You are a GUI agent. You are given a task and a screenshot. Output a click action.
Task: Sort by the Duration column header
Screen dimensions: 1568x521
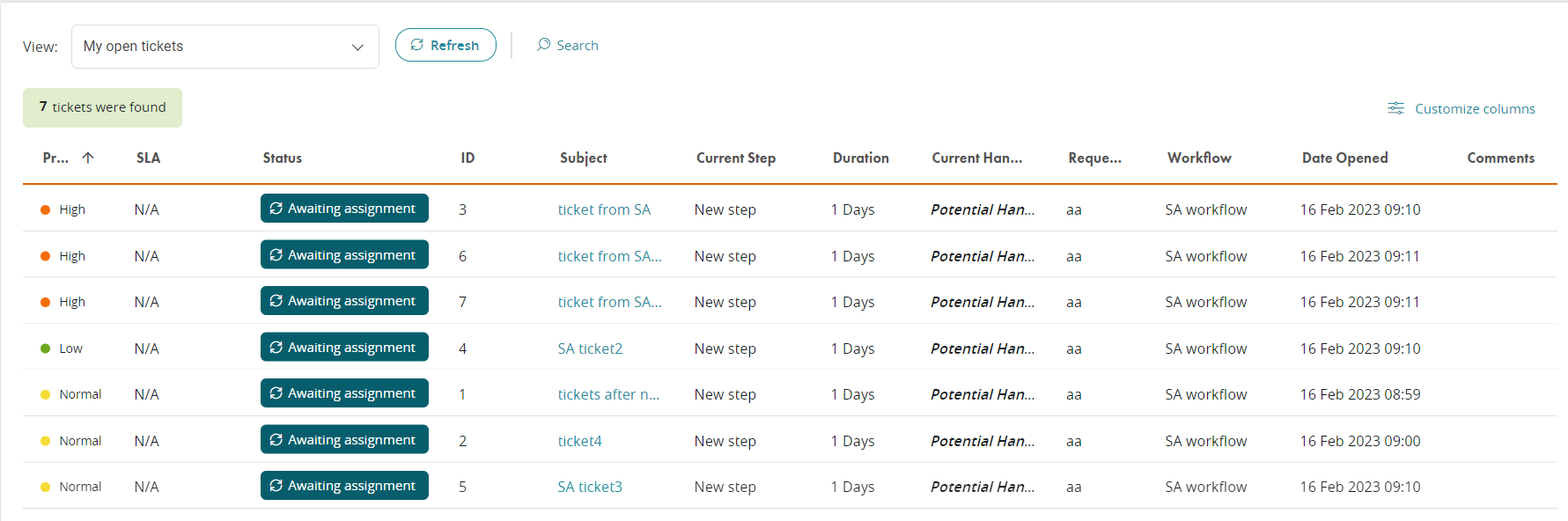(861, 158)
